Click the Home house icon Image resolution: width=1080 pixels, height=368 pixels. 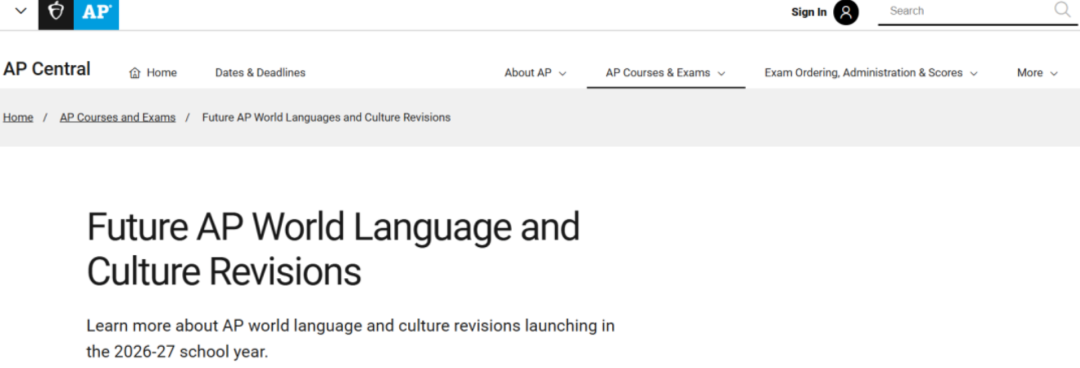click(x=135, y=72)
